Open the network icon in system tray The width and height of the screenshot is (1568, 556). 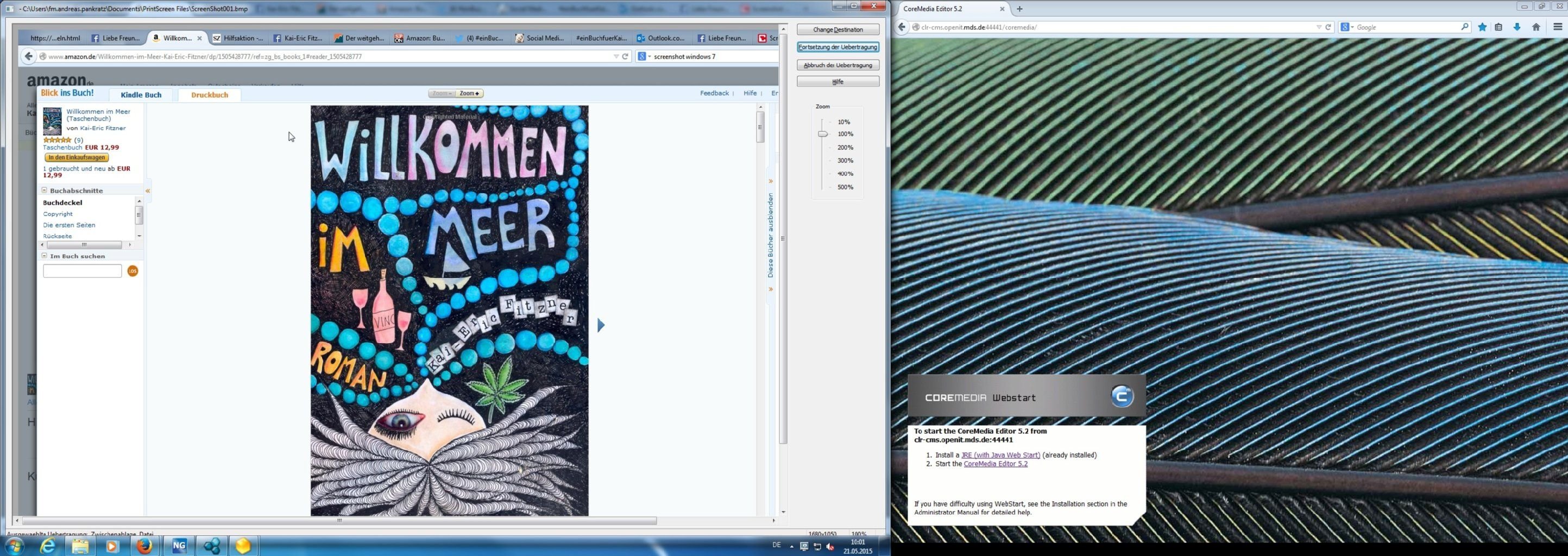817,546
